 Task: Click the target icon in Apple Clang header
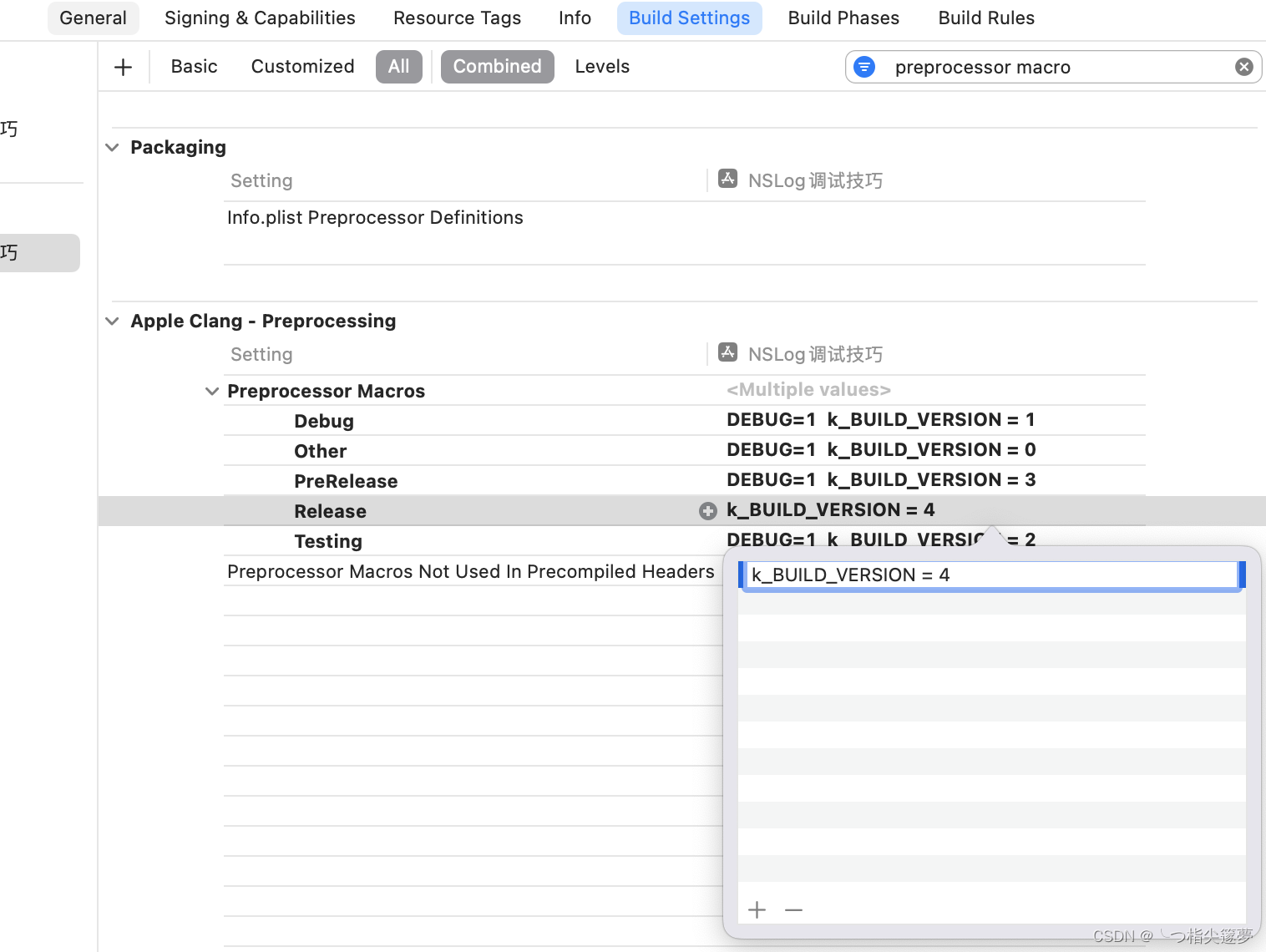(728, 352)
